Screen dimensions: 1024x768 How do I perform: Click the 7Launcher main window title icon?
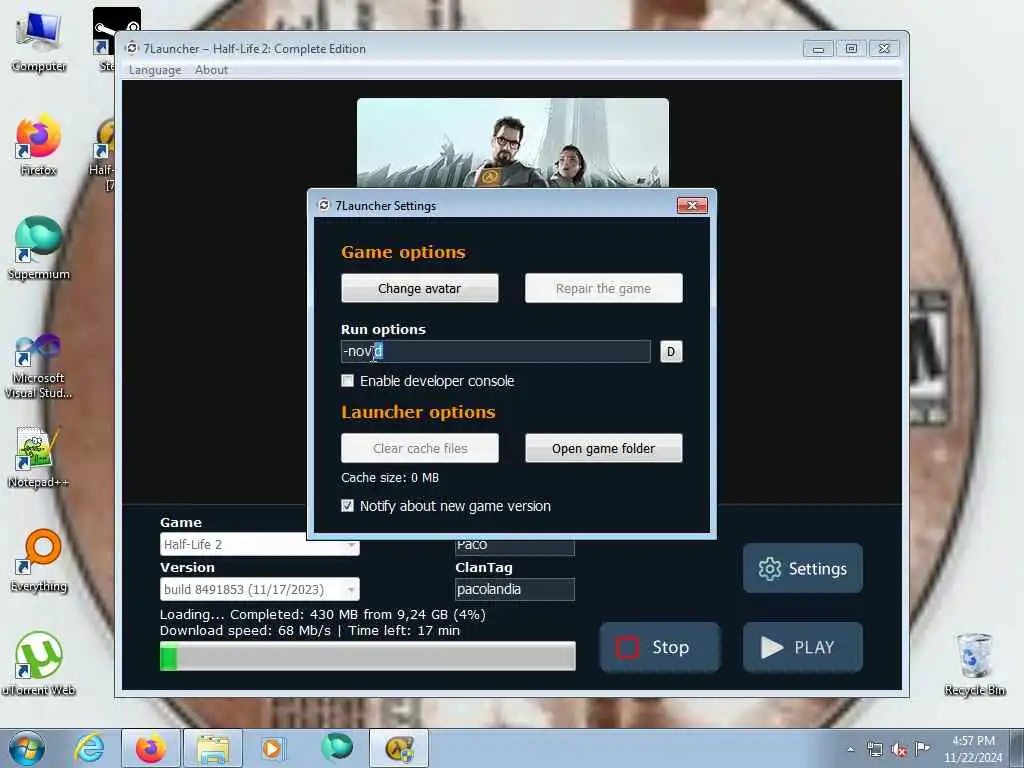131,48
